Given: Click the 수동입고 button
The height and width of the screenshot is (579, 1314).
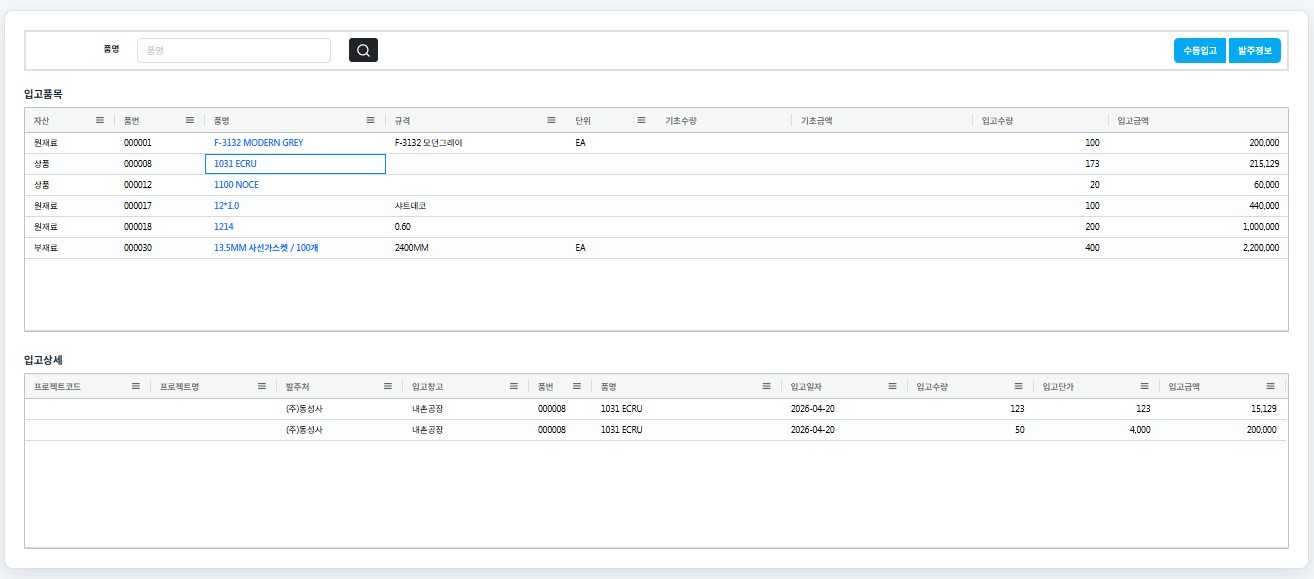Looking at the screenshot, I should (x=1199, y=50).
